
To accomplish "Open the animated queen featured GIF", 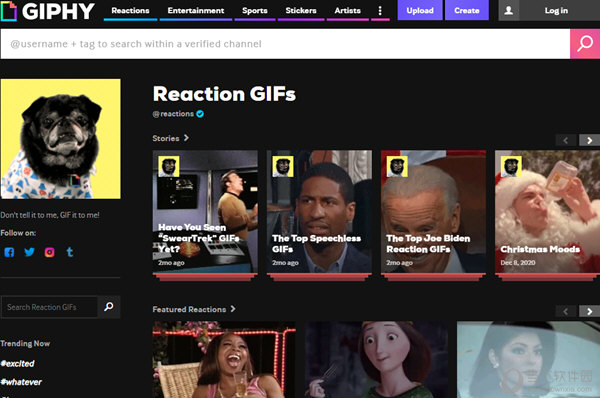I will coord(376,359).
